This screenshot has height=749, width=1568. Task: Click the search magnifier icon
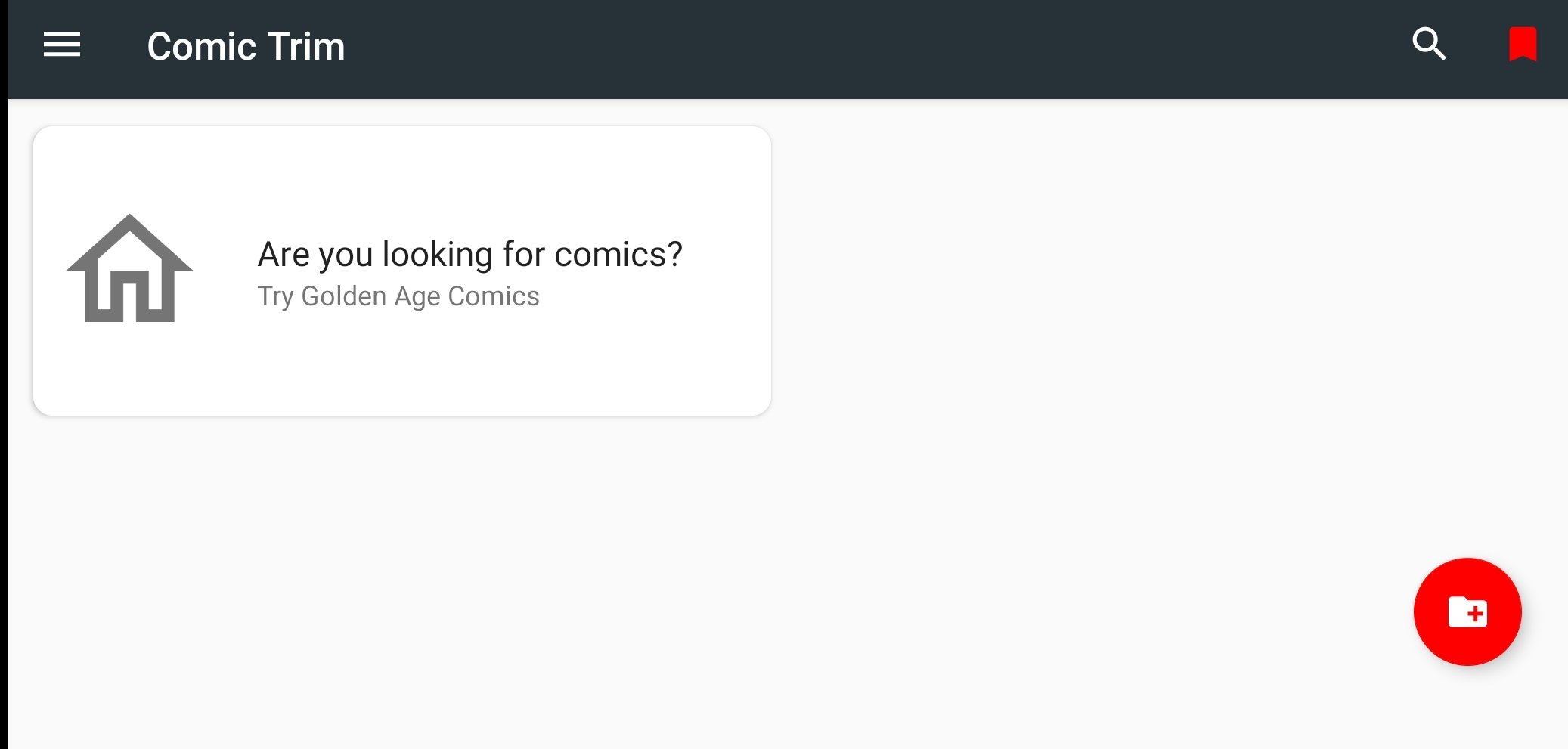[x=1429, y=45]
